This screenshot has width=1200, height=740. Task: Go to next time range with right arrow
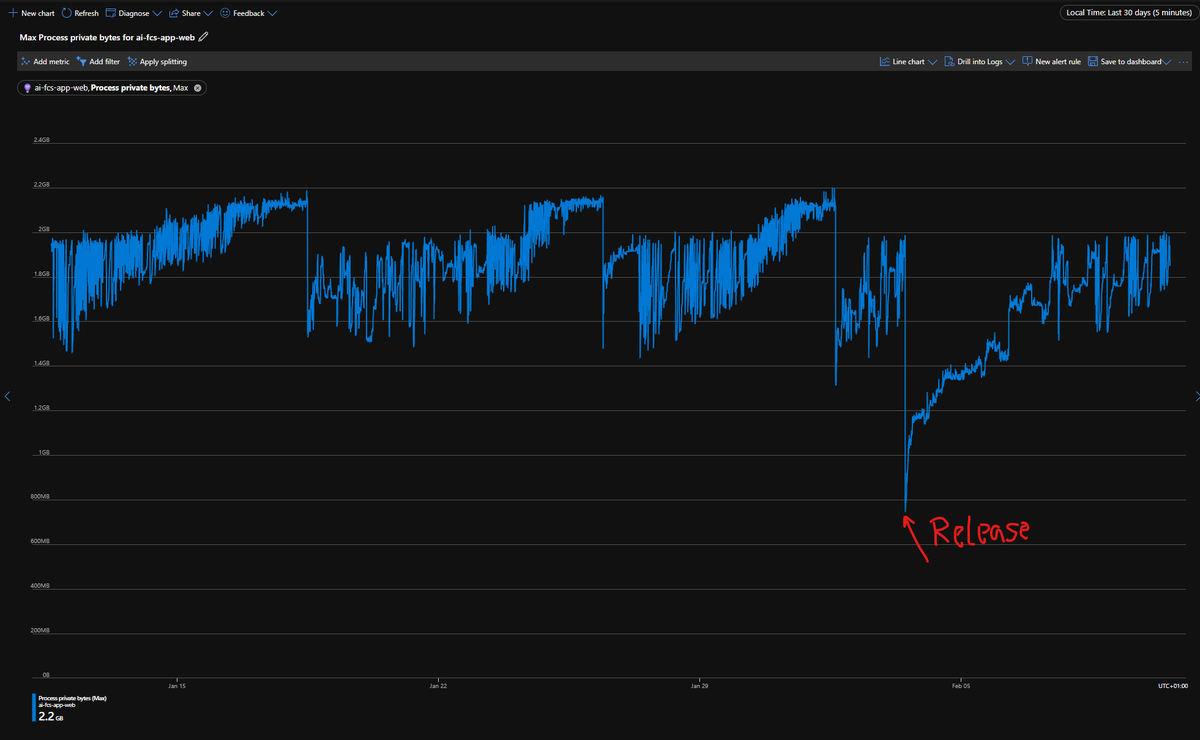click(x=1196, y=397)
